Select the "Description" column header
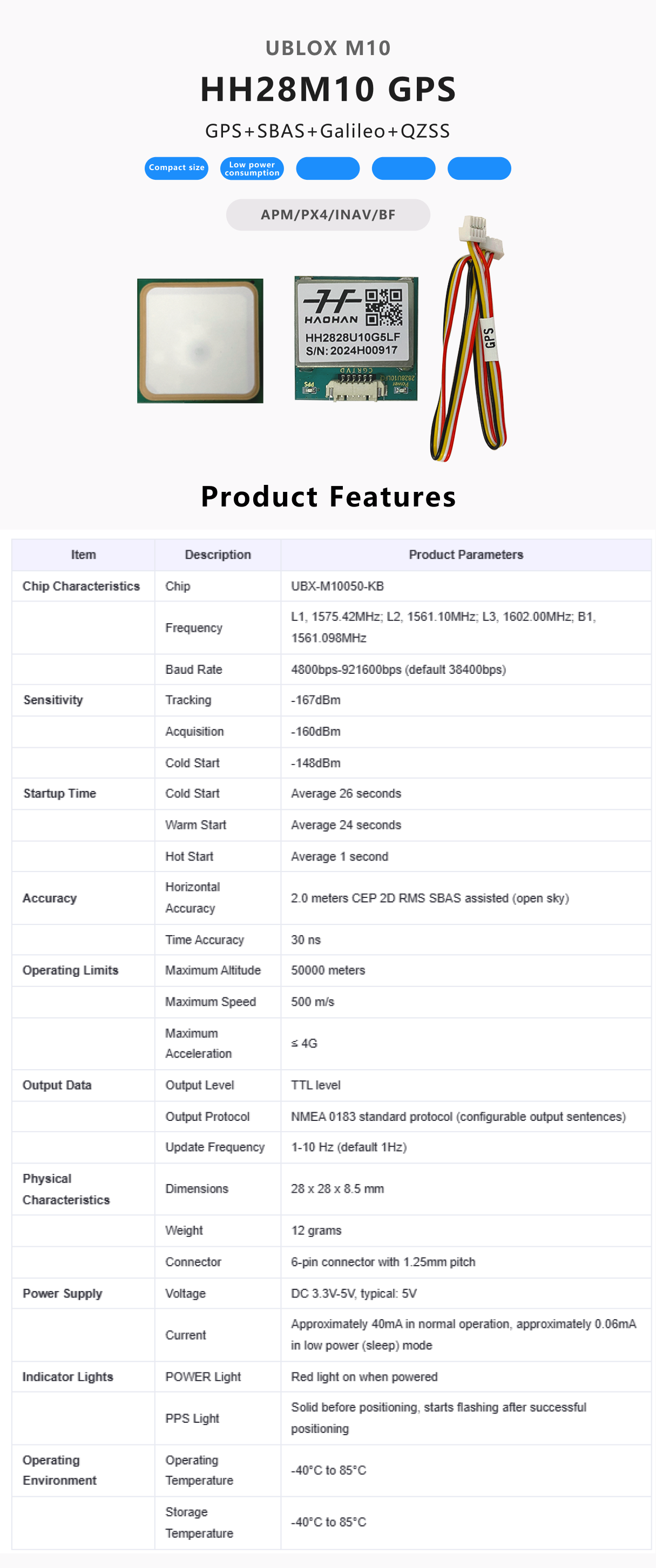This screenshot has height=1568, width=656. coord(218,555)
